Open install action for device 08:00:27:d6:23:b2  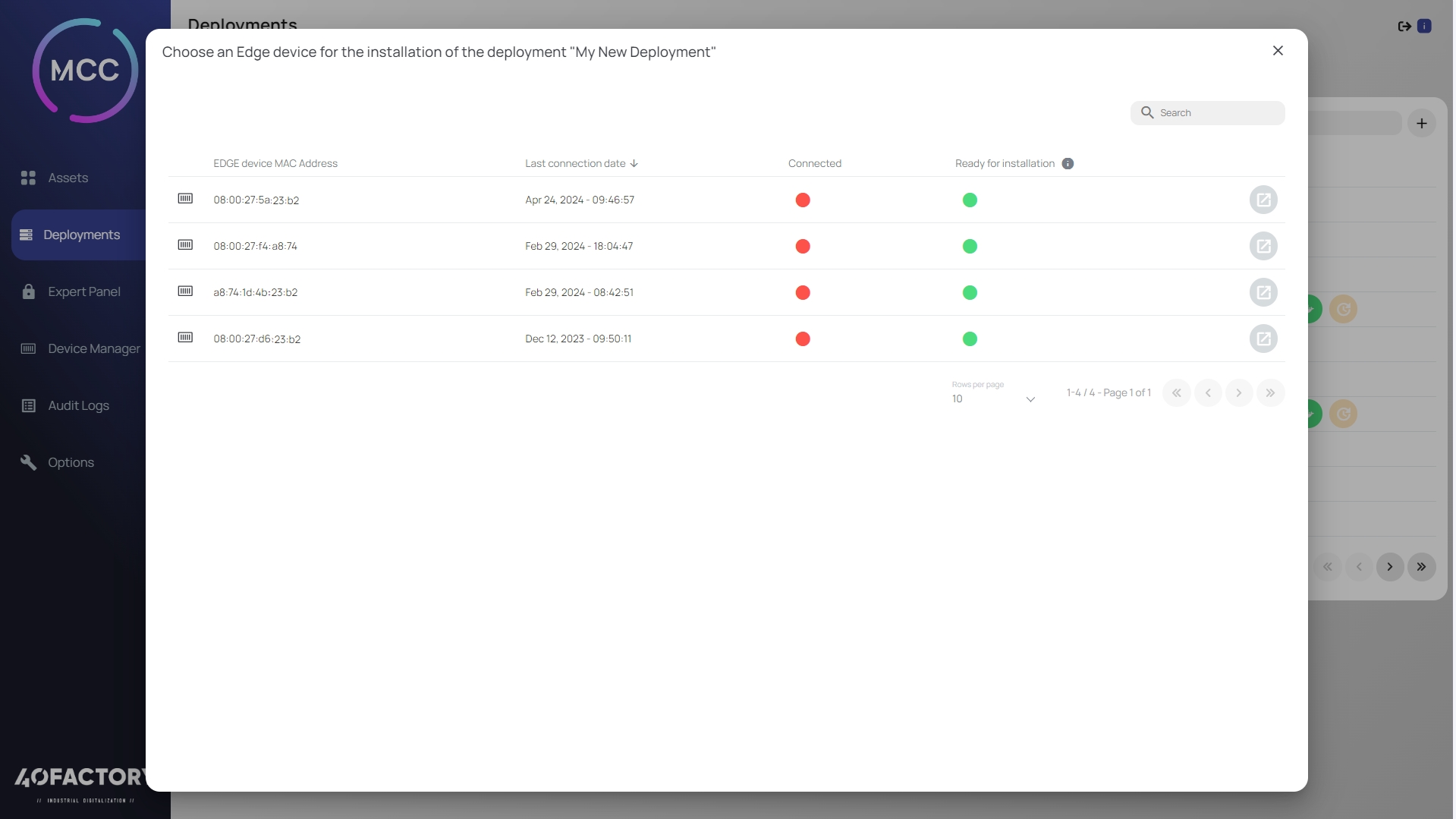click(1263, 339)
